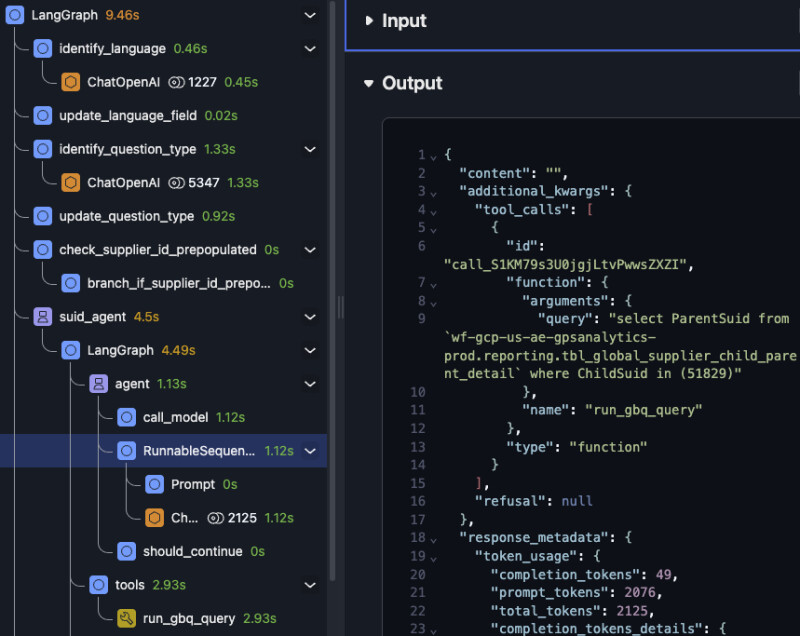Click the ChatOpenAI icon under identify_language

[71, 82]
